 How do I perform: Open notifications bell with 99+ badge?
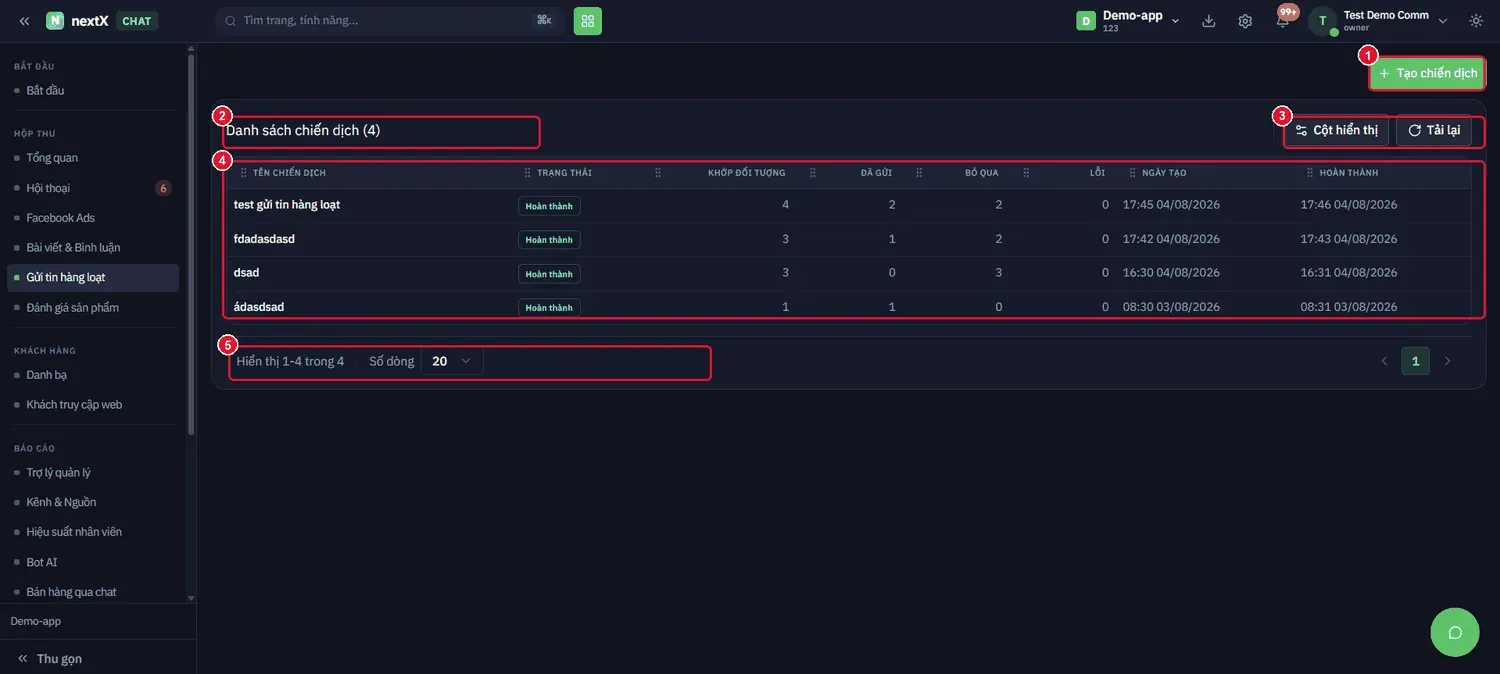[x=1283, y=20]
